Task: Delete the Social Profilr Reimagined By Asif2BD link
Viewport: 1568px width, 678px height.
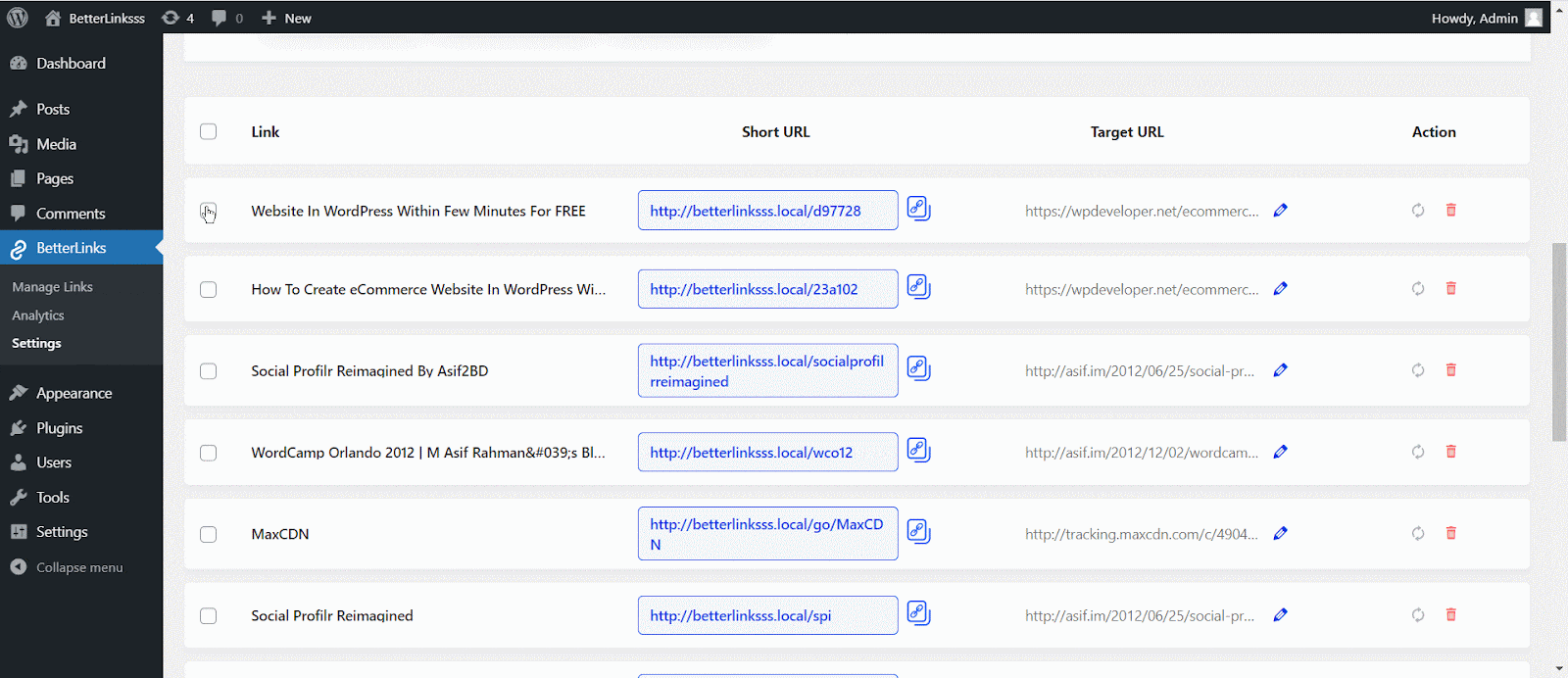Action: tap(1451, 370)
